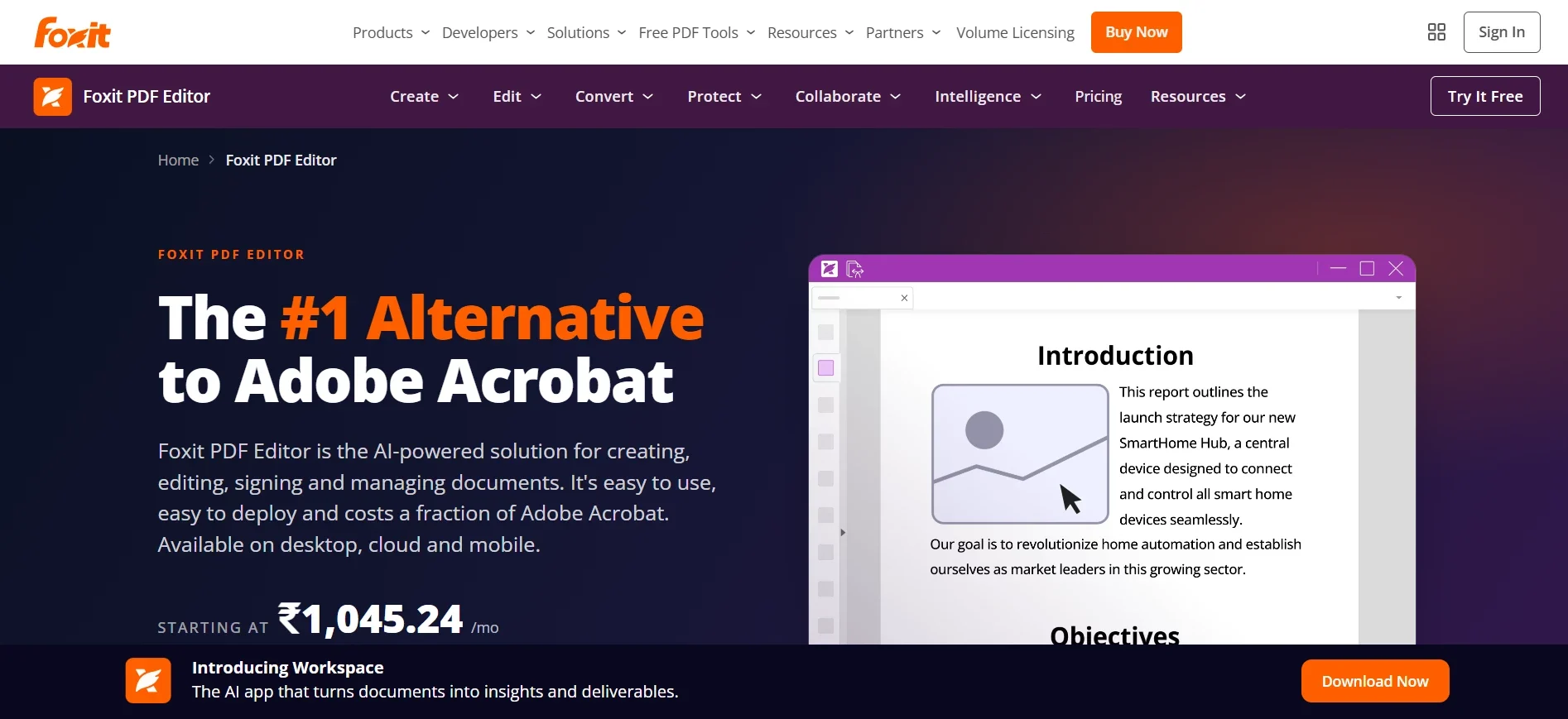Click the image placeholder in Introduction

(x=1020, y=453)
